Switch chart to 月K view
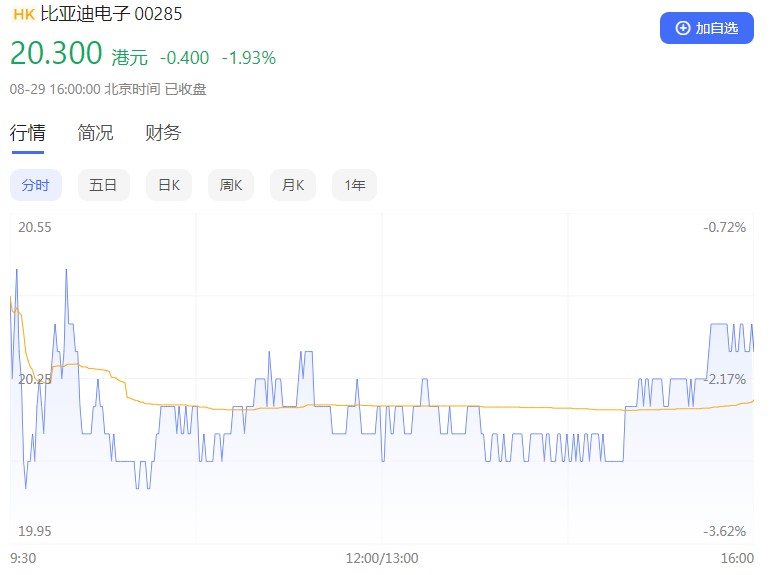 pyautogui.click(x=293, y=185)
